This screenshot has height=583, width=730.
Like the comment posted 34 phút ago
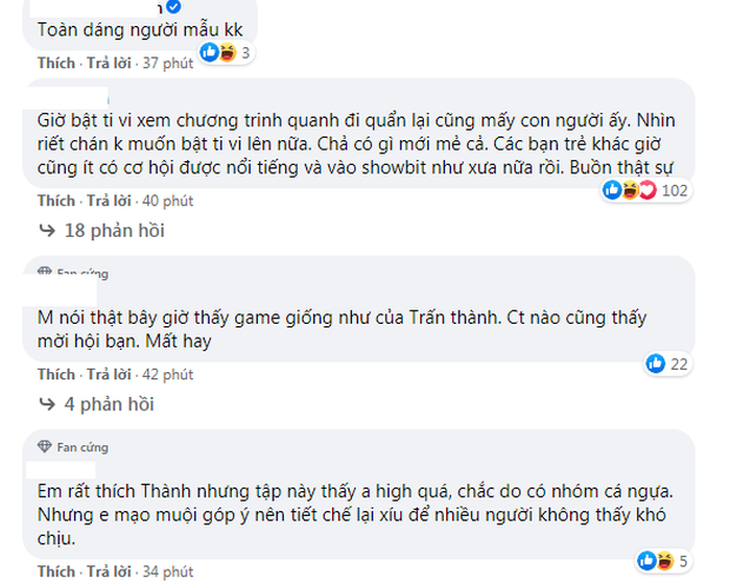[x=56, y=573]
